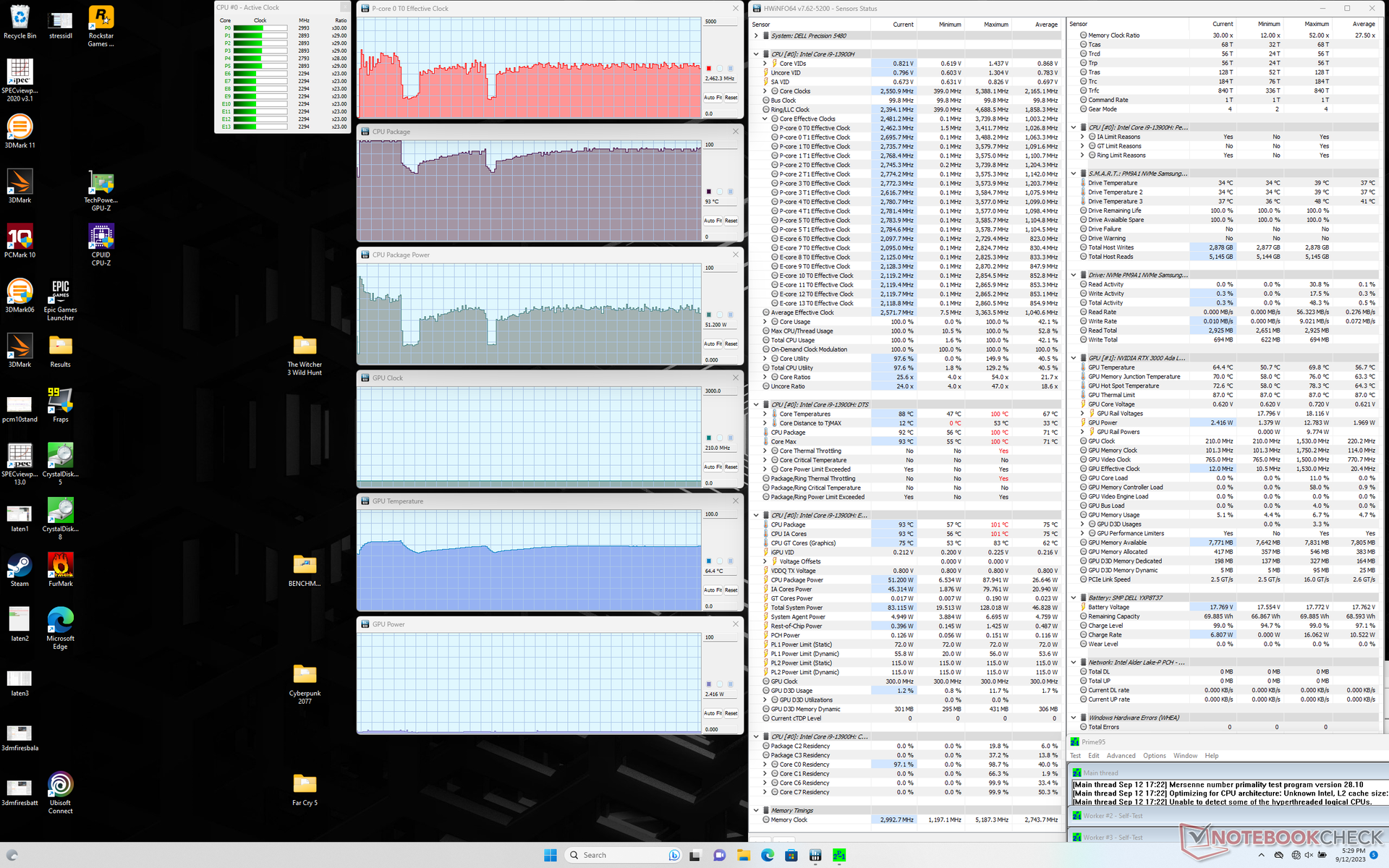Open File Explorer from the taskbar
The width and height of the screenshot is (1389, 868).
[x=743, y=855]
